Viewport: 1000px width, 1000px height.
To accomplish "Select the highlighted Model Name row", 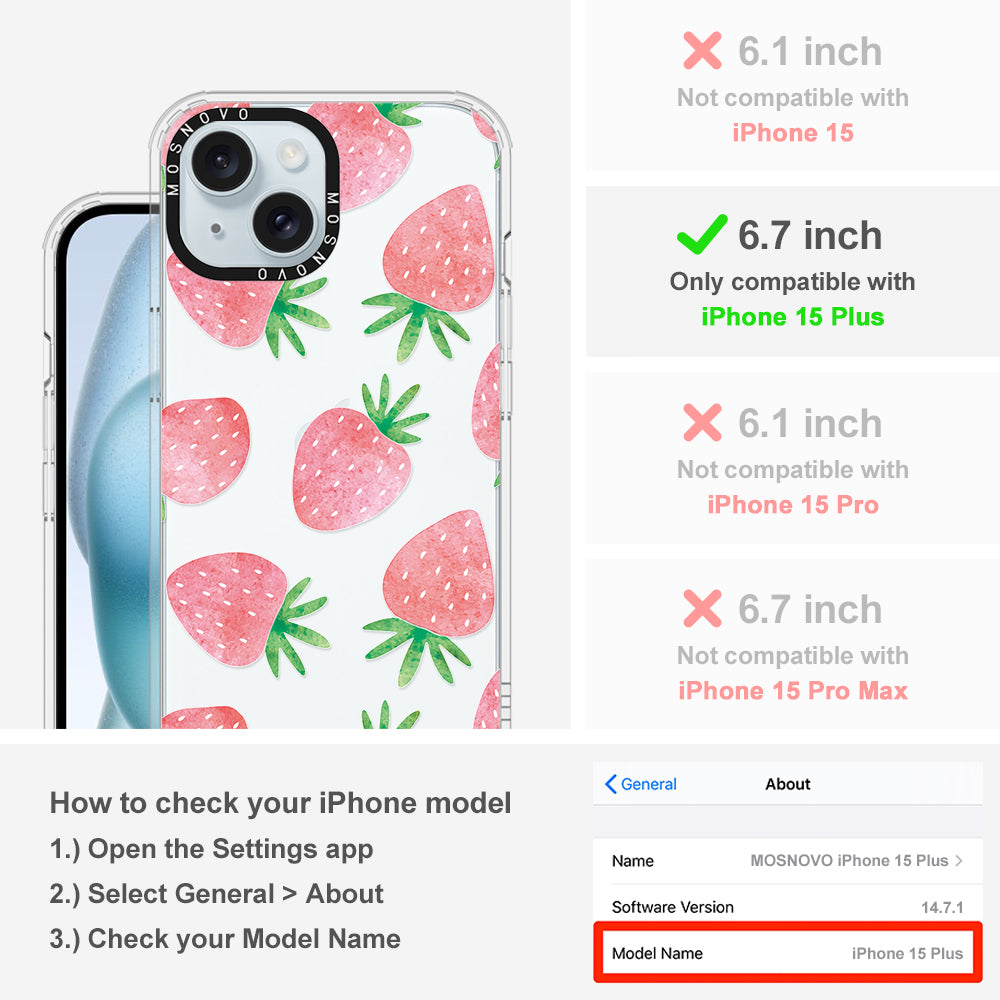I will pyautogui.click(x=788, y=952).
